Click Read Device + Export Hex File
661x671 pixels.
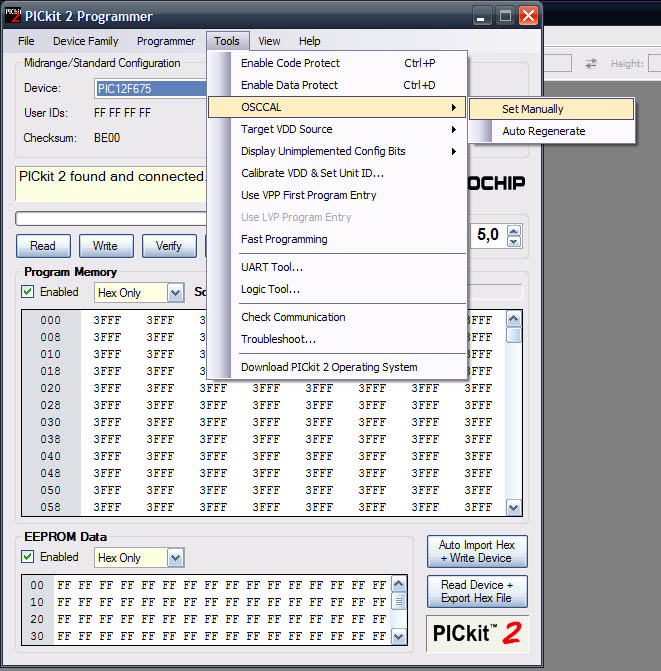click(x=477, y=591)
